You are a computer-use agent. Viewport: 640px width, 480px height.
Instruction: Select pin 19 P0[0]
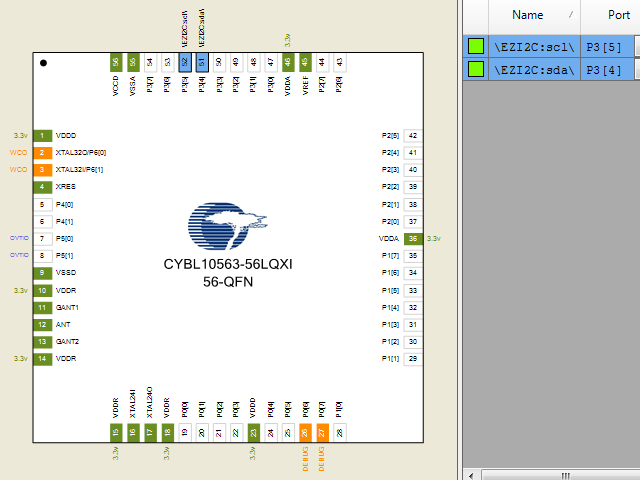tap(185, 433)
